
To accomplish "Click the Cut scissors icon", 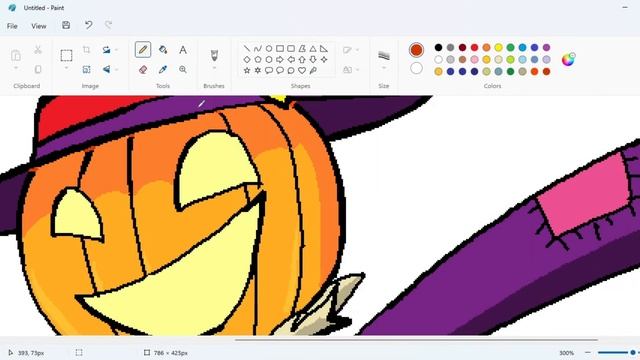I will click(x=38, y=50).
